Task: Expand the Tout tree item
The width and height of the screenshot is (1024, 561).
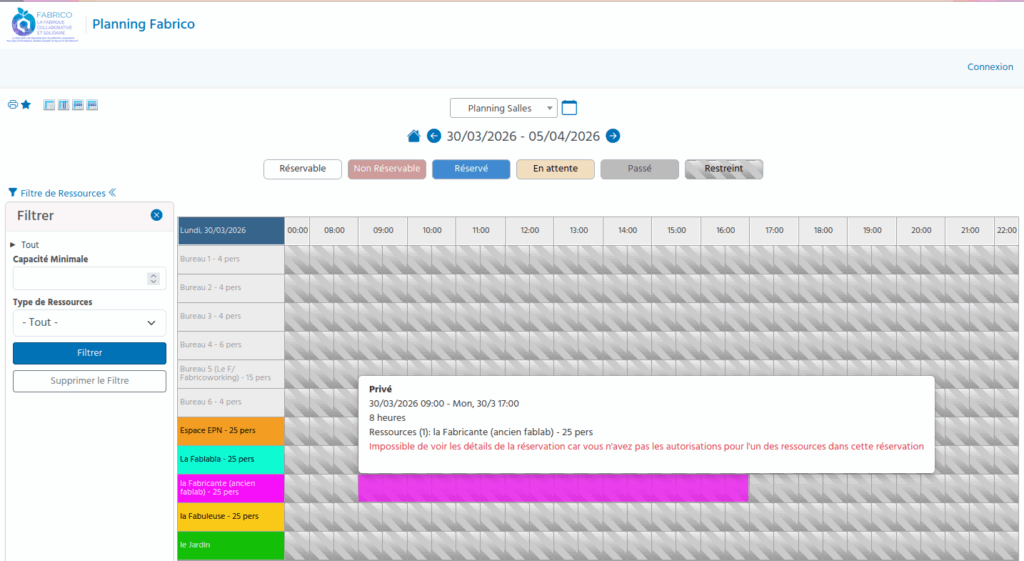Action: click(13, 244)
